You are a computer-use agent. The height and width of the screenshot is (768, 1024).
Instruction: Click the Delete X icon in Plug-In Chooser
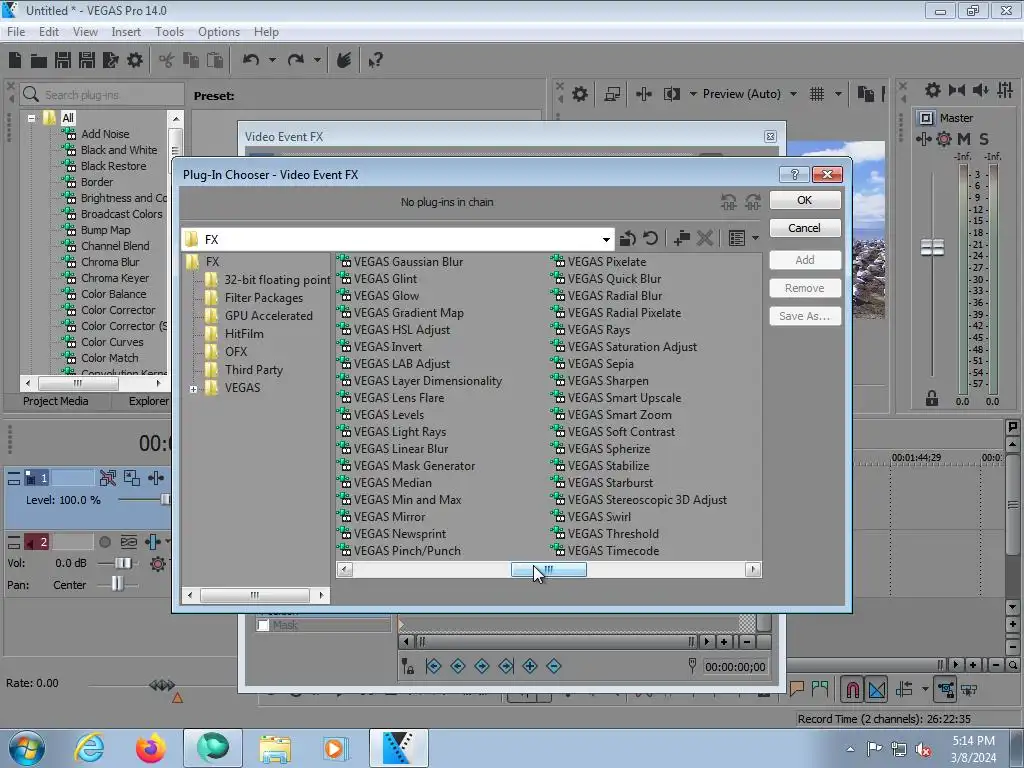pyautogui.click(x=705, y=238)
